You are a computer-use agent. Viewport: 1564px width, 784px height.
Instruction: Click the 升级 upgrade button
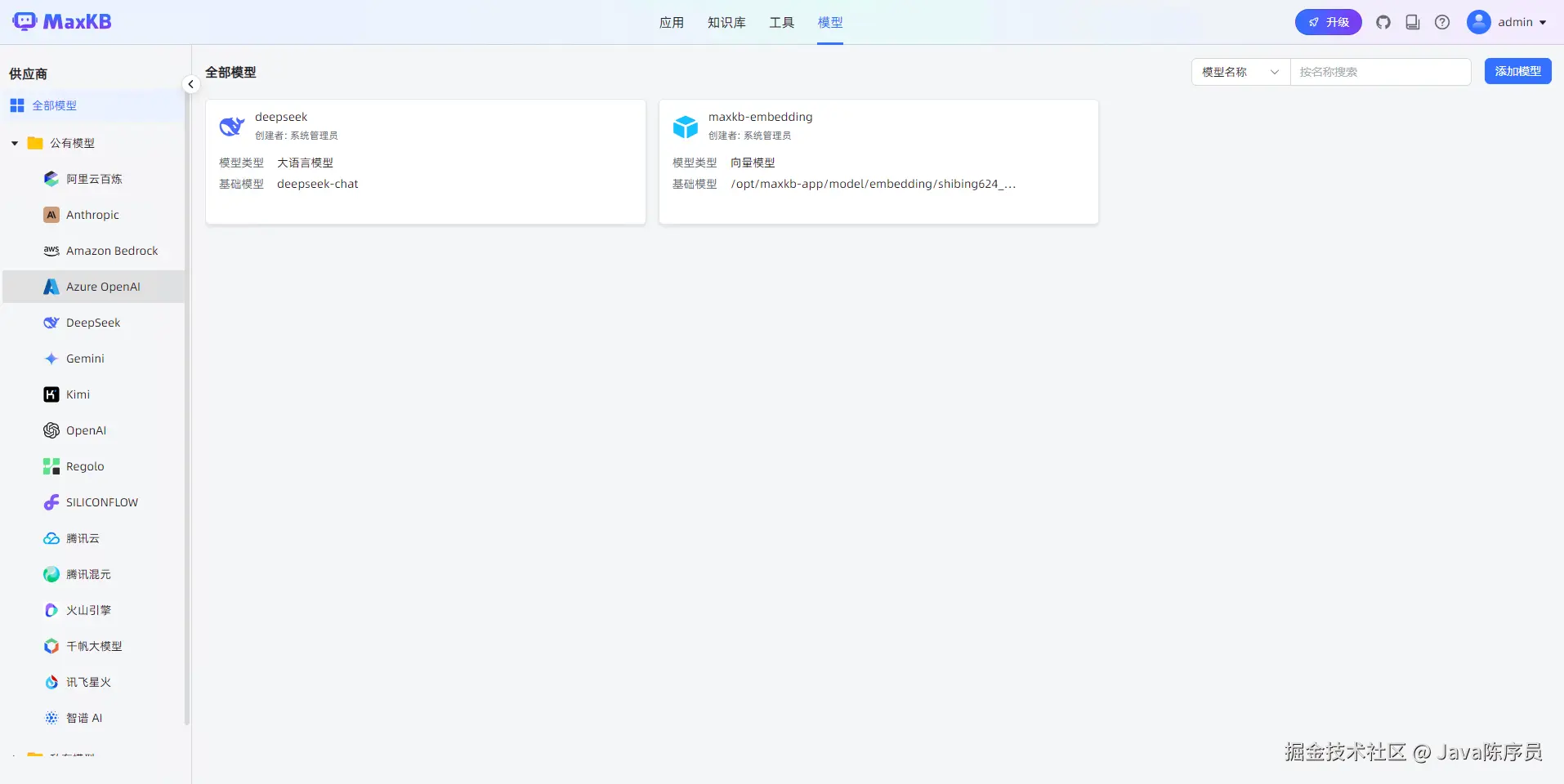point(1329,22)
